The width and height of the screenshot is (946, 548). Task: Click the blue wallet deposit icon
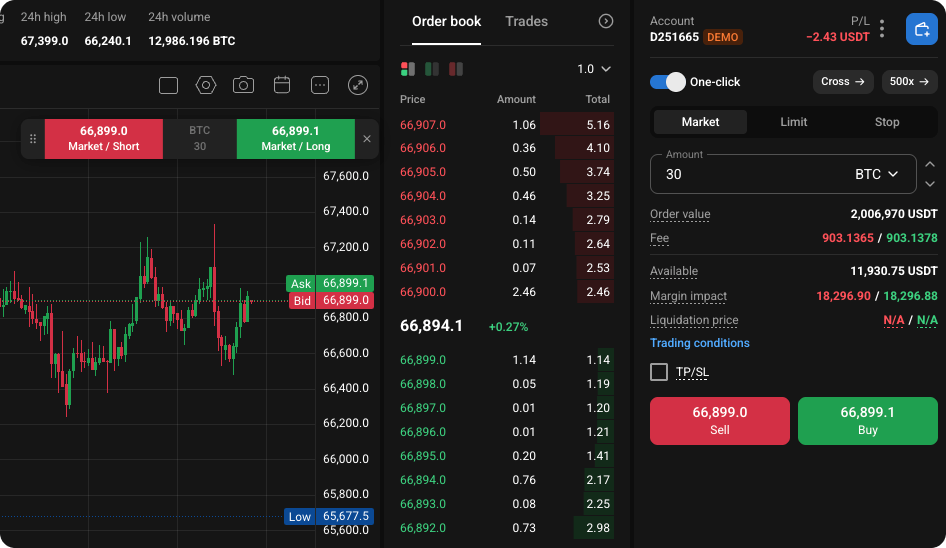click(x=921, y=29)
